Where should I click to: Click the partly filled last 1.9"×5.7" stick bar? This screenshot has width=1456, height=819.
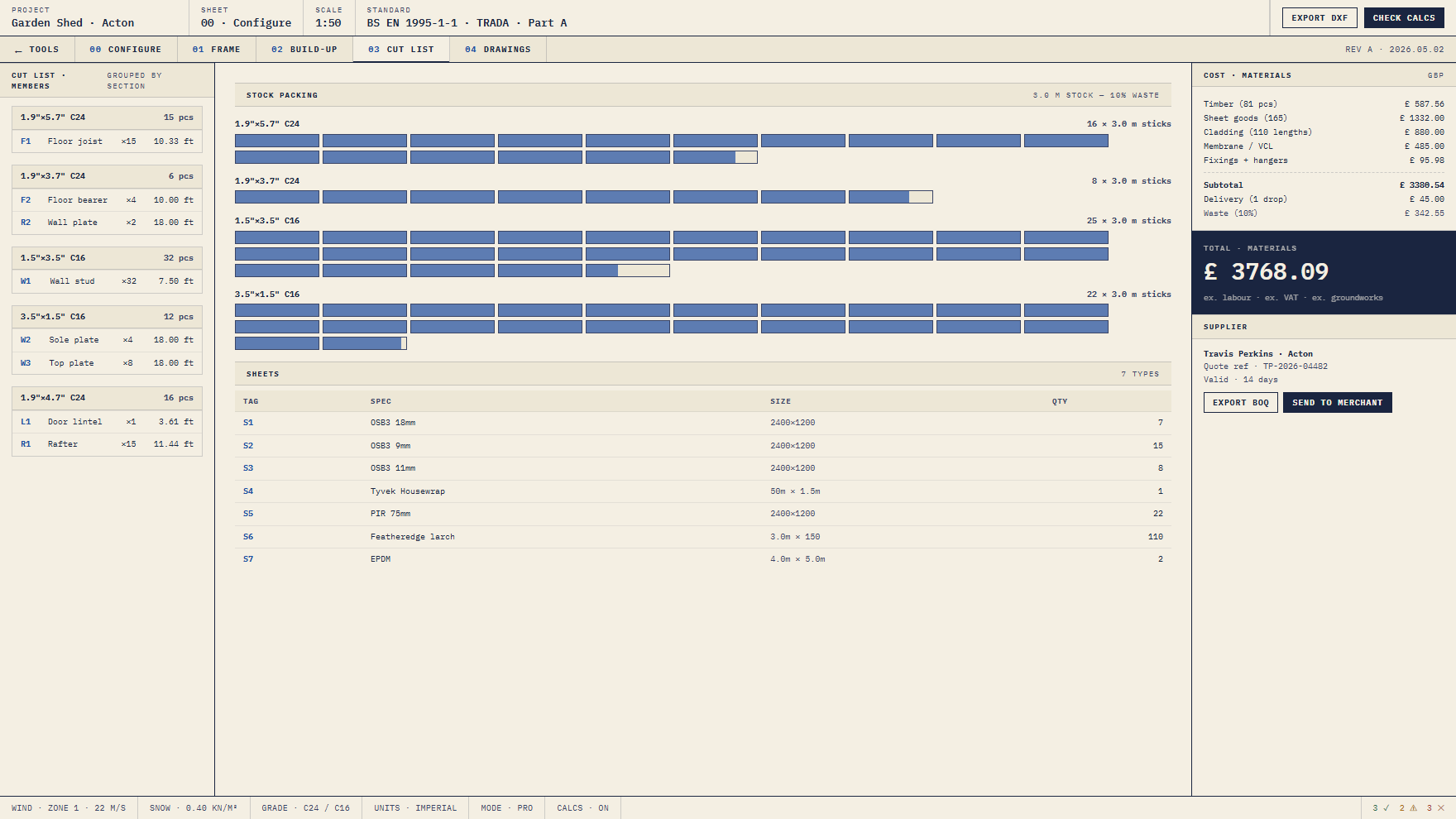coord(716,157)
